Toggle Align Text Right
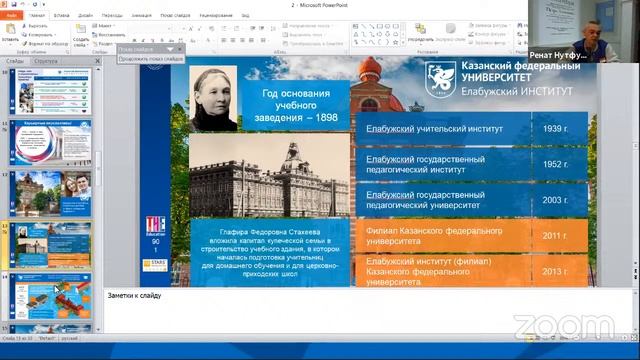 click(x=242, y=40)
